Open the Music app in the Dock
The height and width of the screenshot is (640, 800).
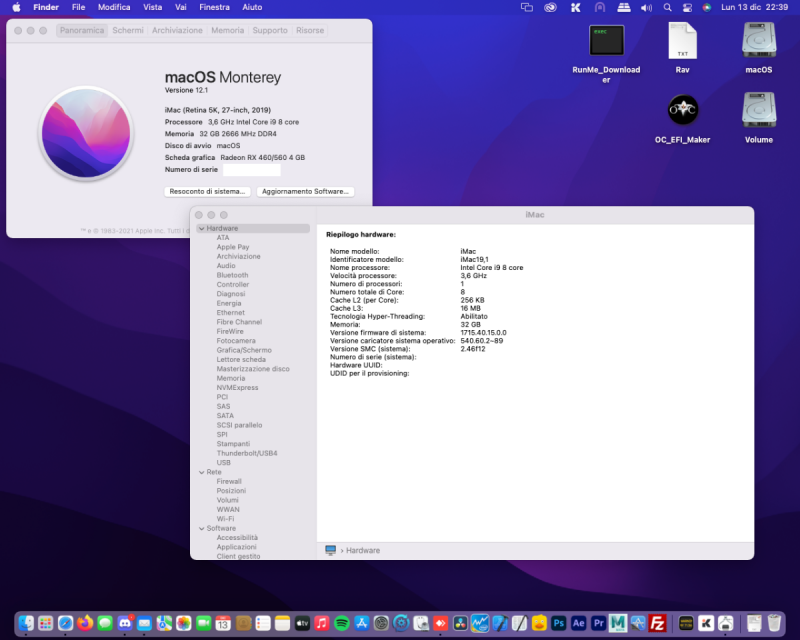[322, 623]
